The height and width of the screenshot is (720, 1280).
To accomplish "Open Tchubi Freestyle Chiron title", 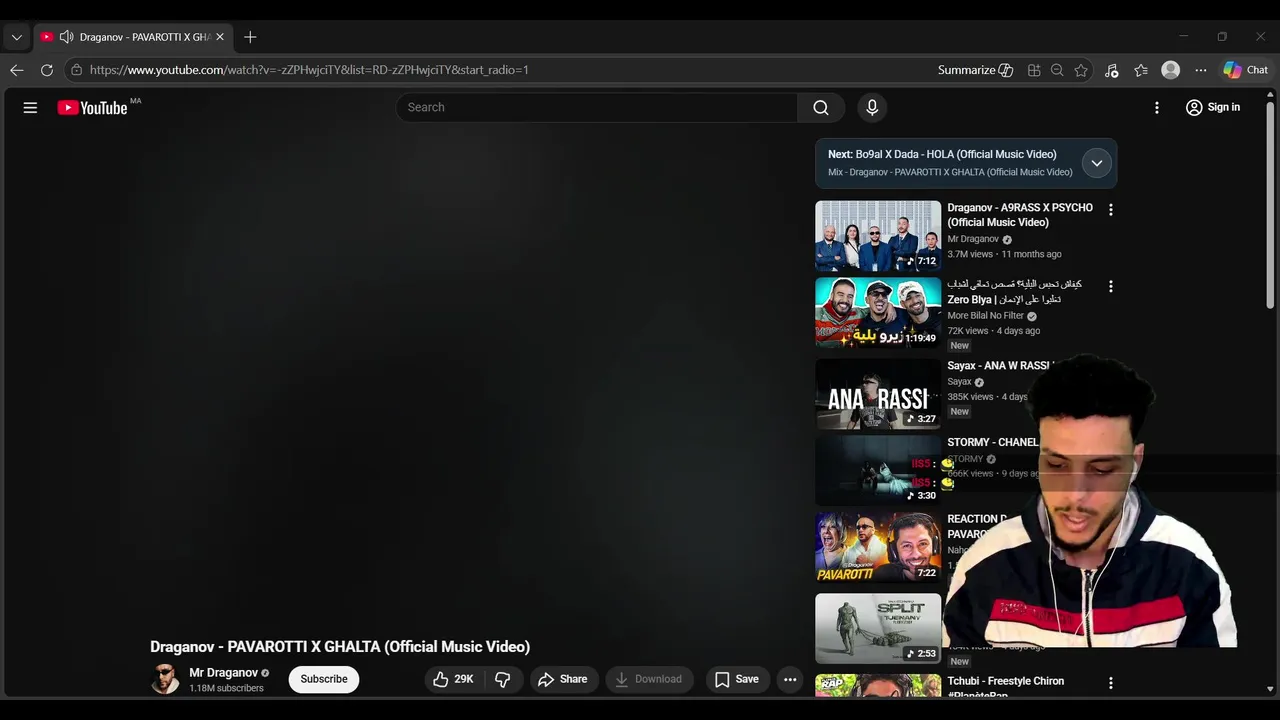I will click(x=1005, y=688).
